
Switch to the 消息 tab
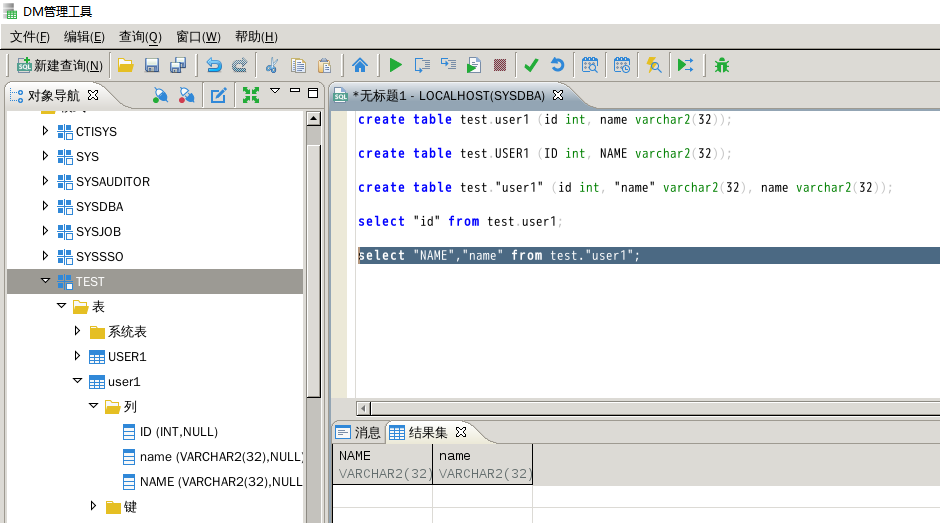click(x=358, y=432)
